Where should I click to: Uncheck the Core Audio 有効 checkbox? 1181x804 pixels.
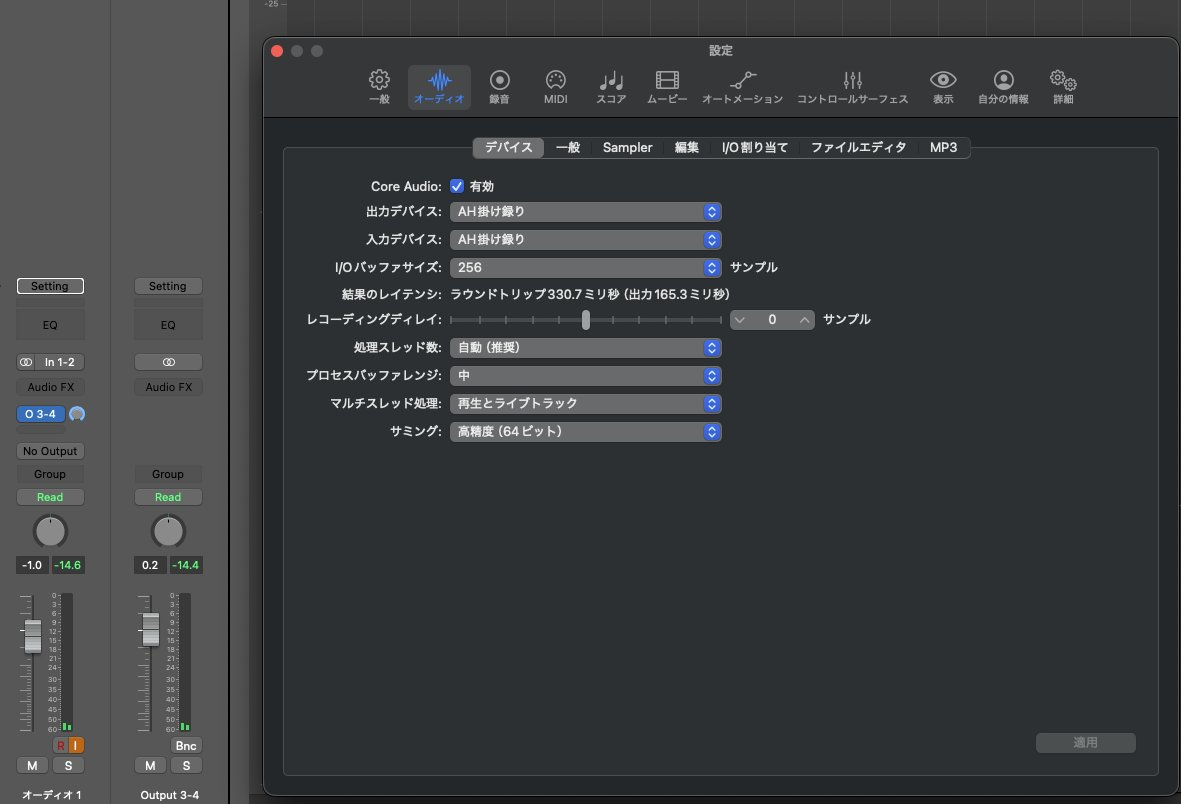click(457, 186)
